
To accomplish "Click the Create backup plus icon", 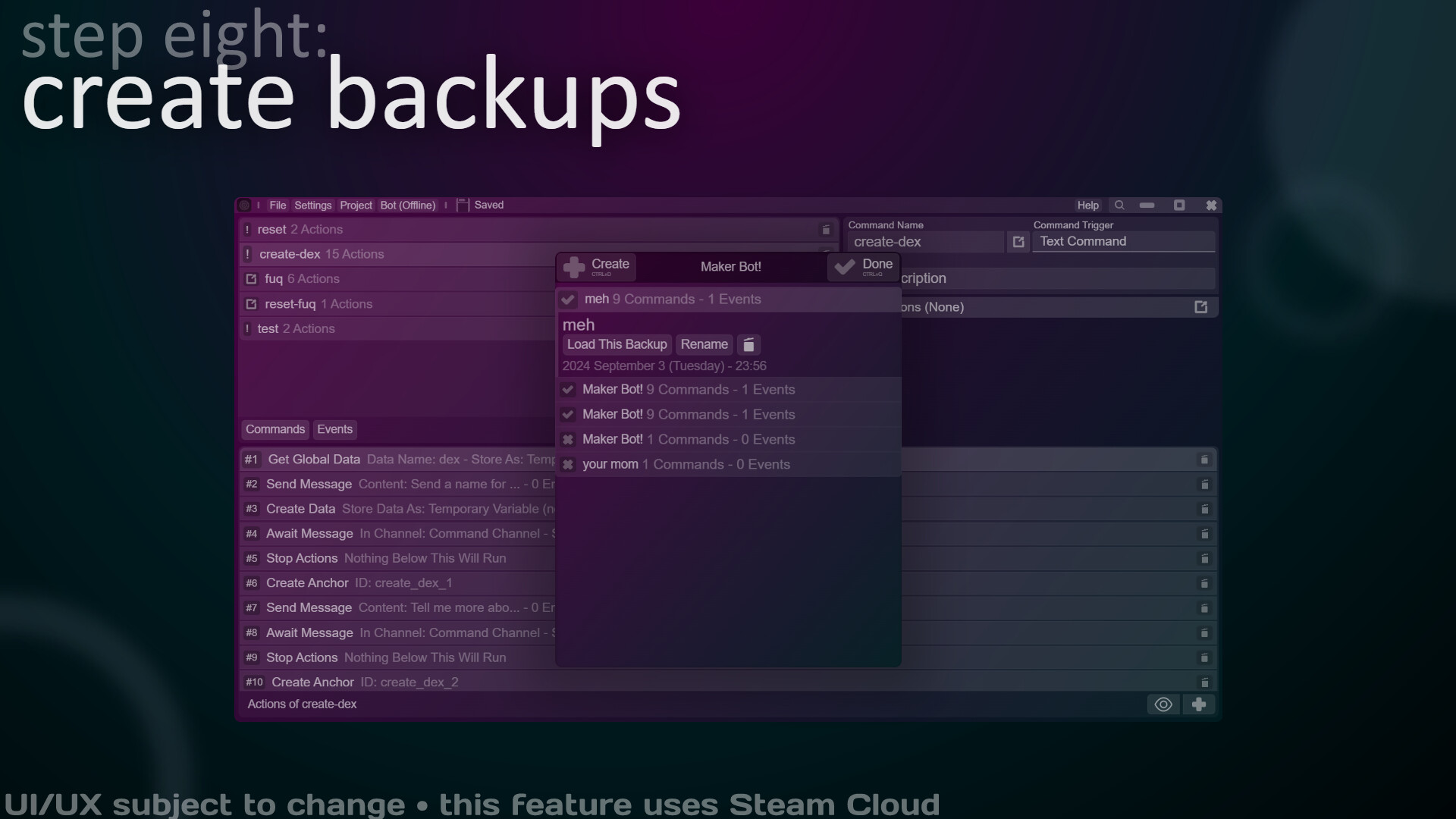I will click(x=573, y=266).
